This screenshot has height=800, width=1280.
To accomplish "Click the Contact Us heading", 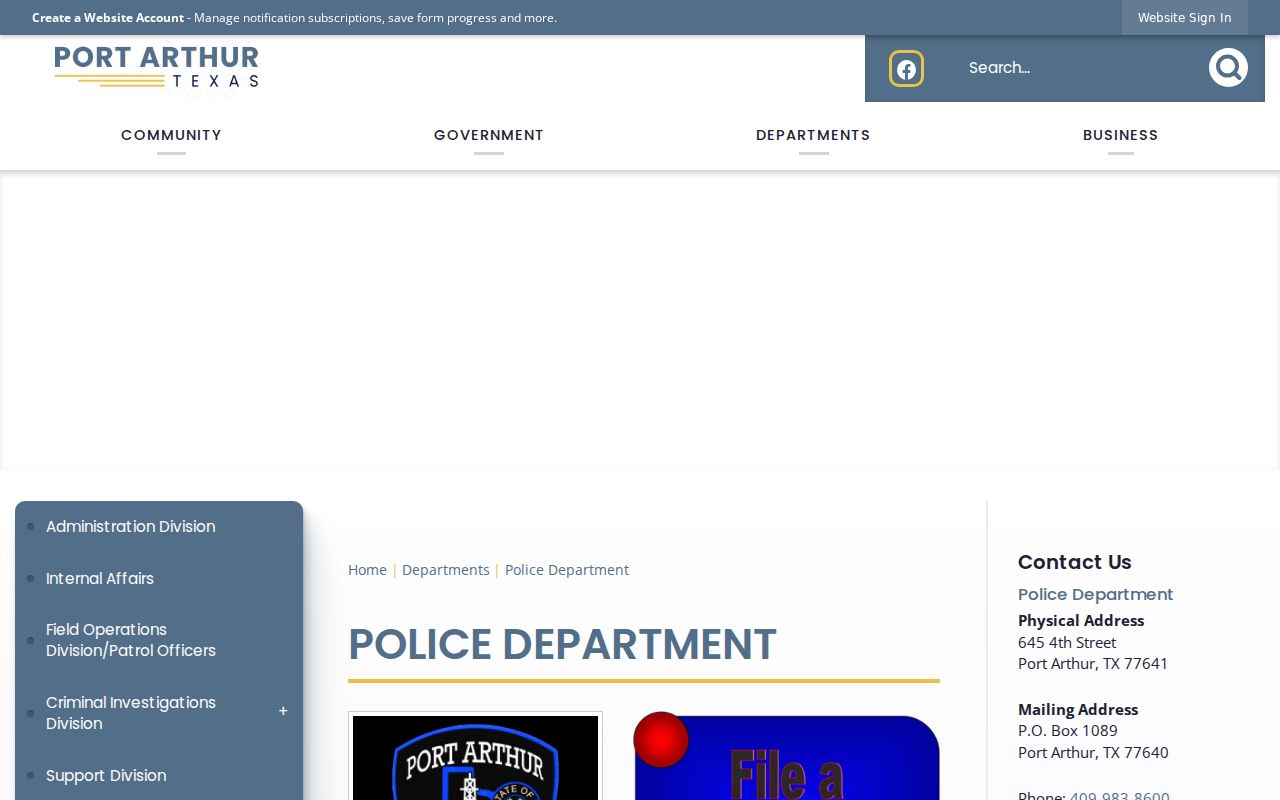I will [x=1075, y=562].
